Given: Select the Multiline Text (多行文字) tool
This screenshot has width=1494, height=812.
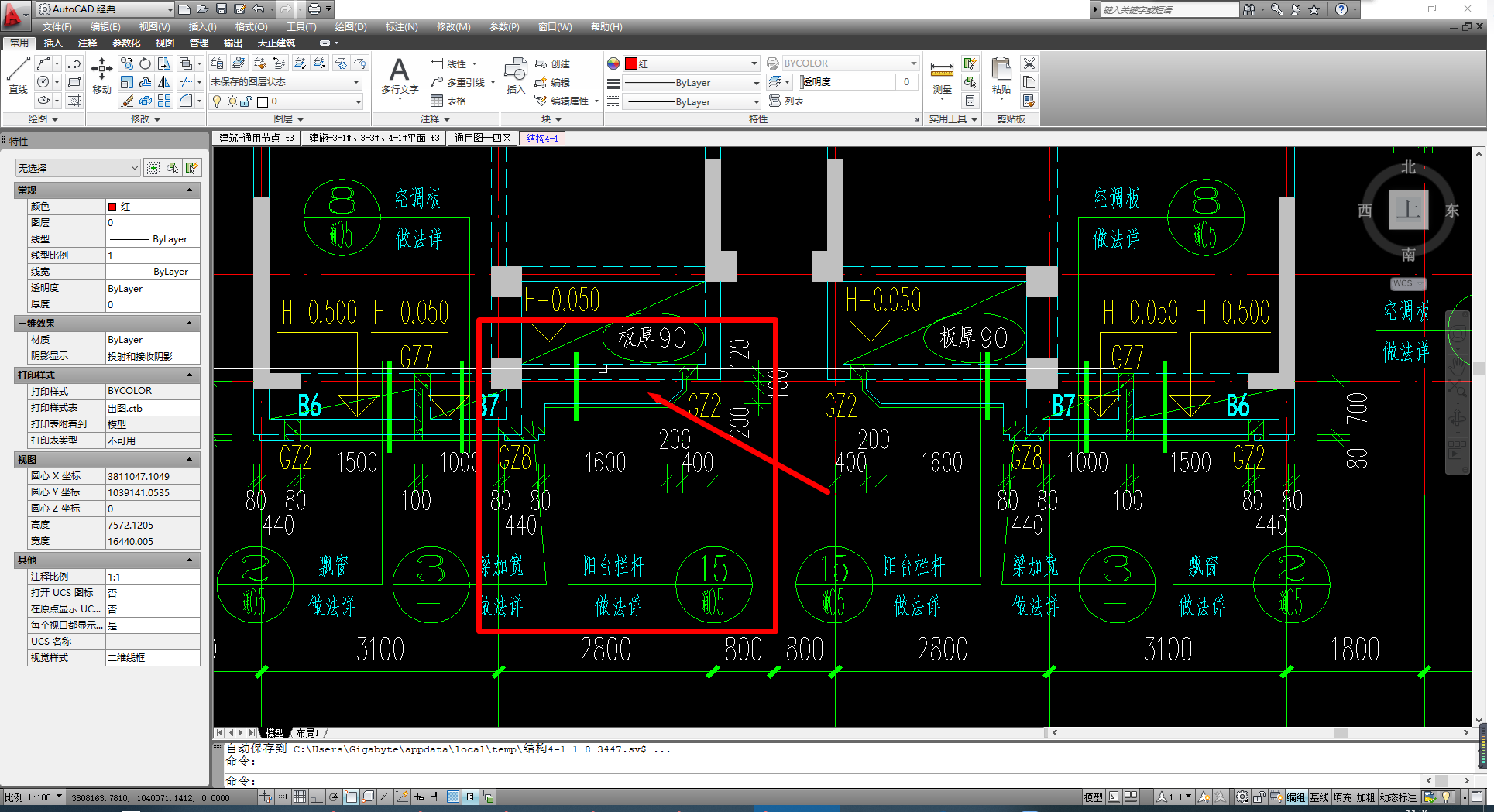Looking at the screenshot, I should (x=400, y=76).
